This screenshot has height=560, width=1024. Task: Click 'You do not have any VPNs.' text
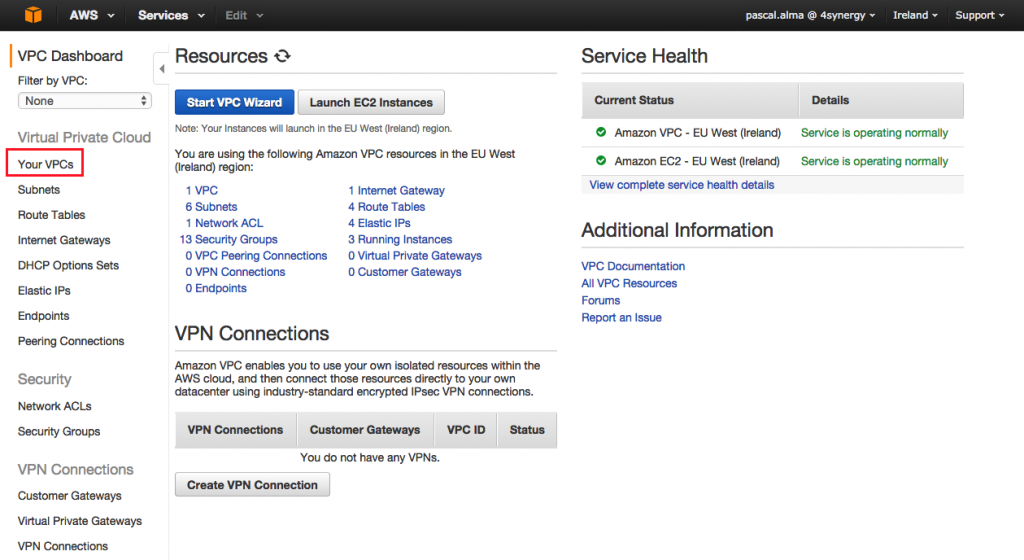370,458
